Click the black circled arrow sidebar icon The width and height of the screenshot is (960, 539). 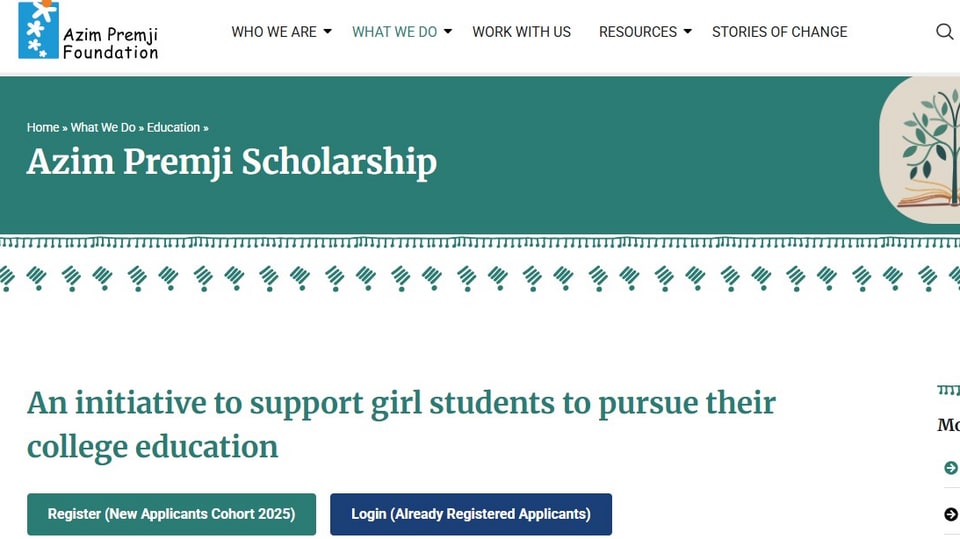click(951, 514)
